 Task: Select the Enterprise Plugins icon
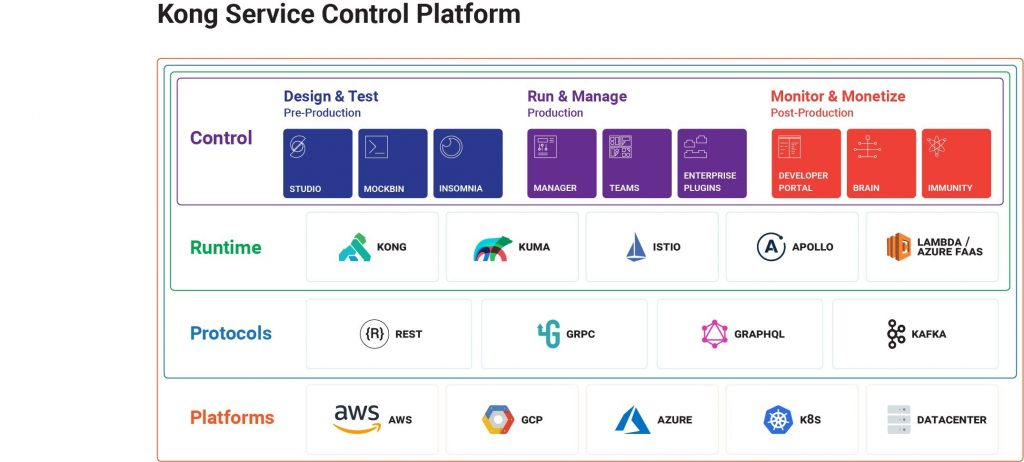point(696,146)
